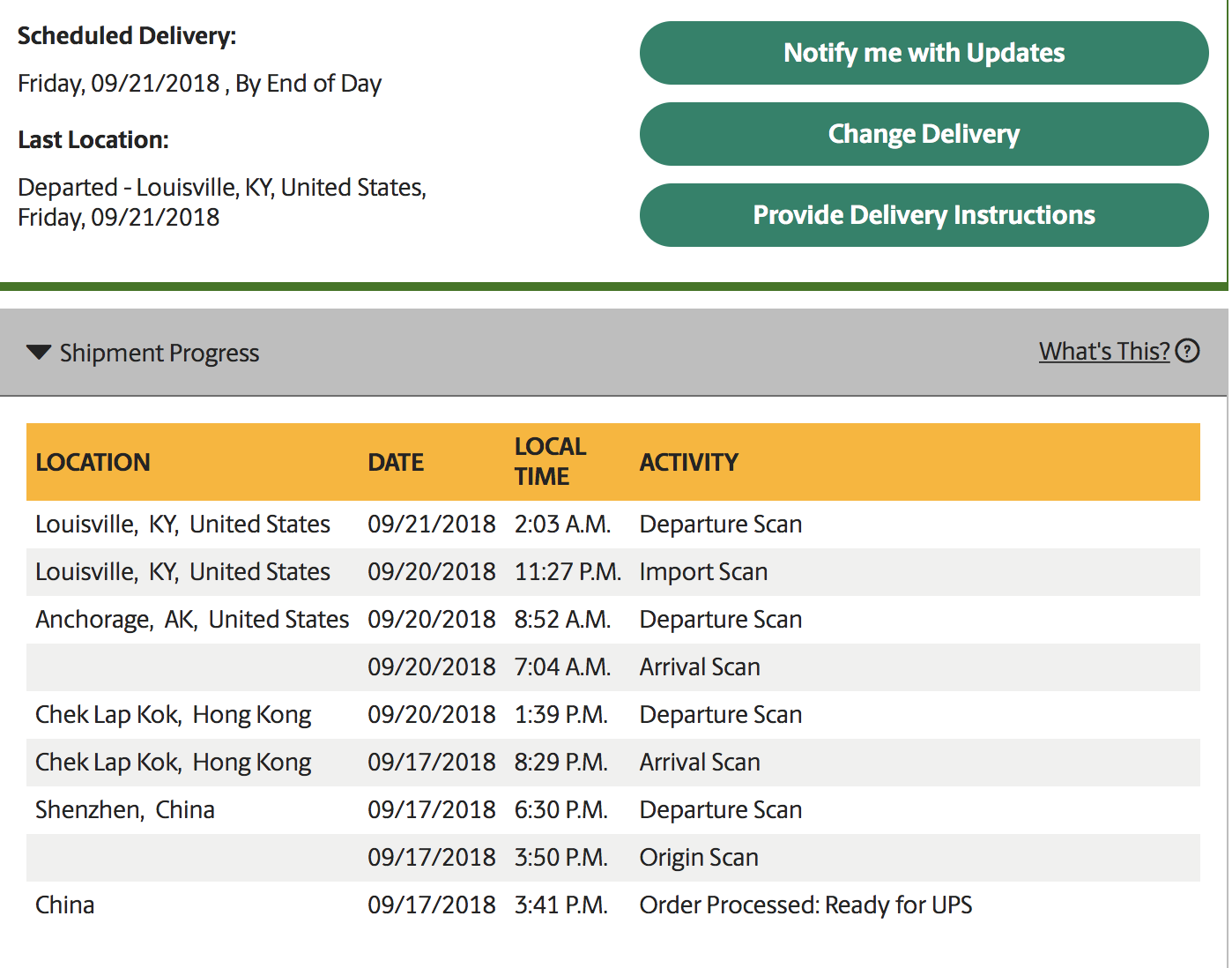Collapse the Shipment Progress triangle
Image resolution: width=1232 pixels, height=968 pixels.
39,353
